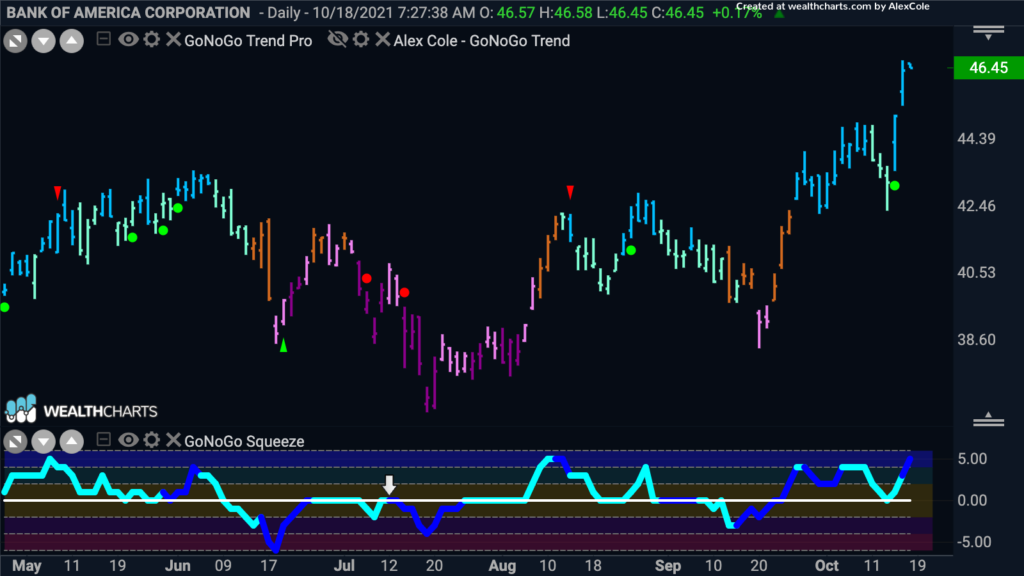1024x576 pixels.
Task: Remove the GoNoGo Trend Pro indicator
Action: (x=172, y=39)
